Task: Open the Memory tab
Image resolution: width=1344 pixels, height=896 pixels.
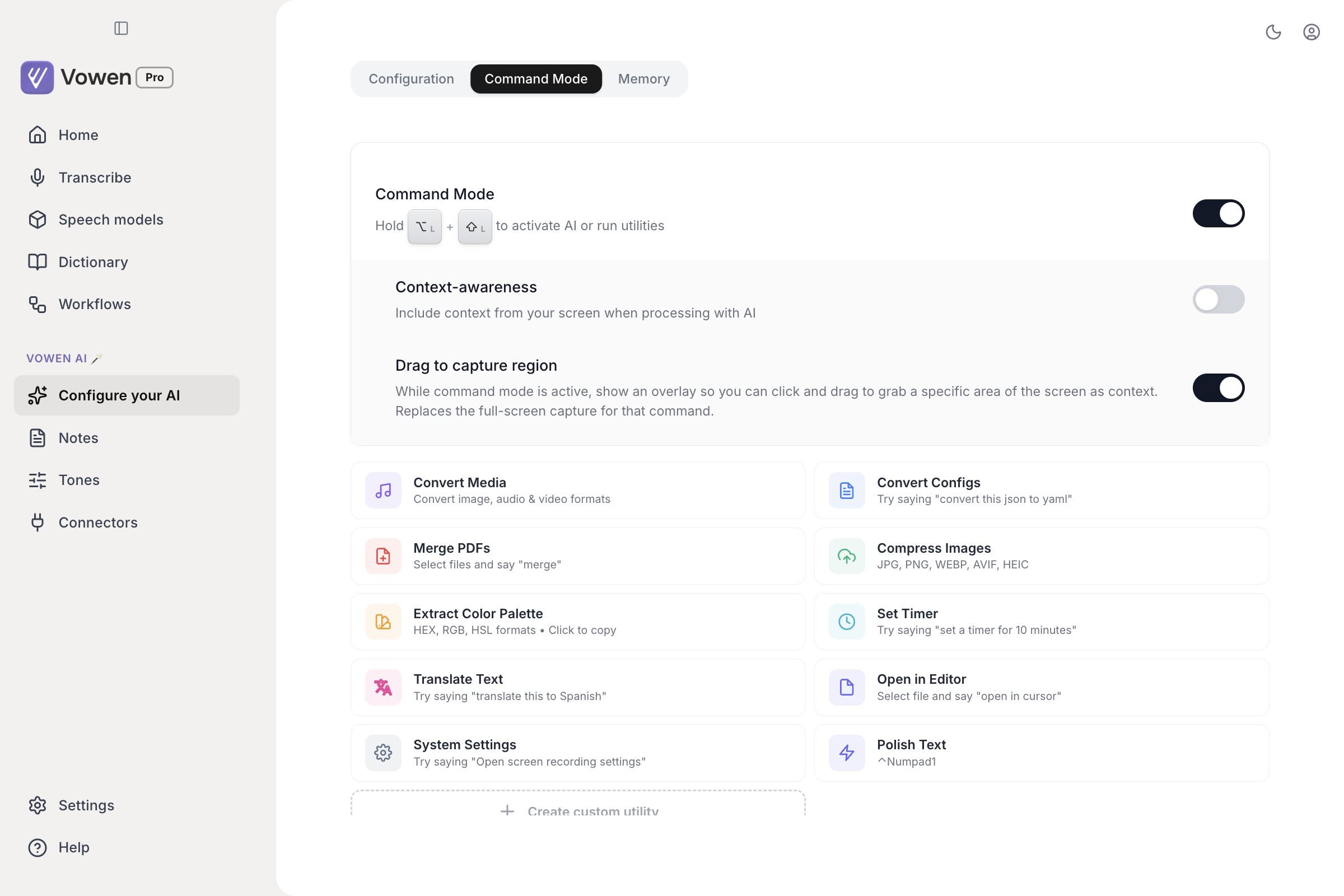Action: tap(644, 79)
